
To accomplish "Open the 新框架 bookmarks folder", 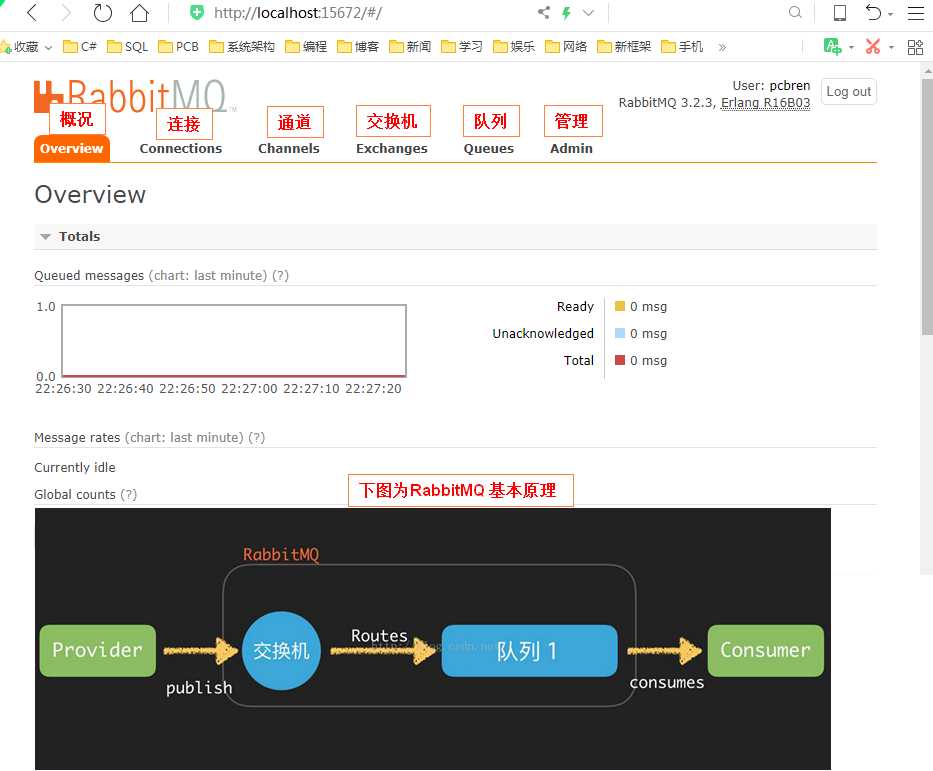I will coord(624,46).
